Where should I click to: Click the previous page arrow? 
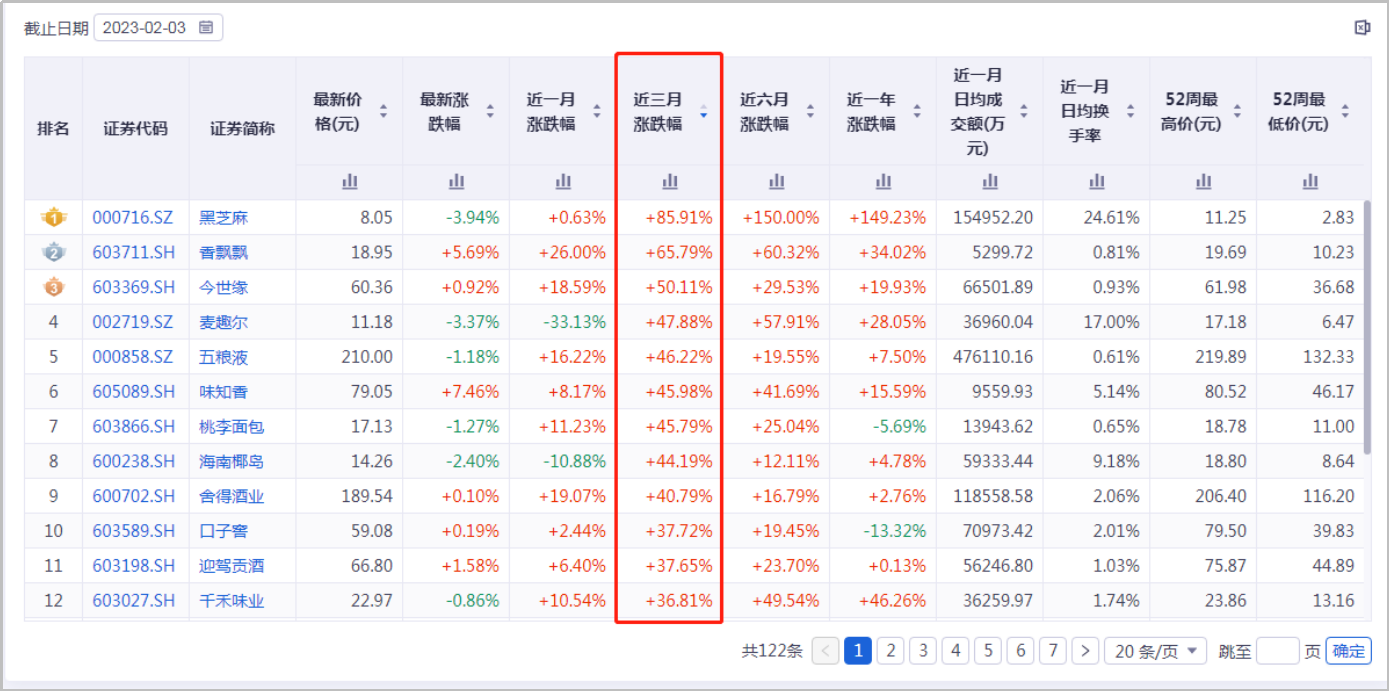tap(826, 651)
